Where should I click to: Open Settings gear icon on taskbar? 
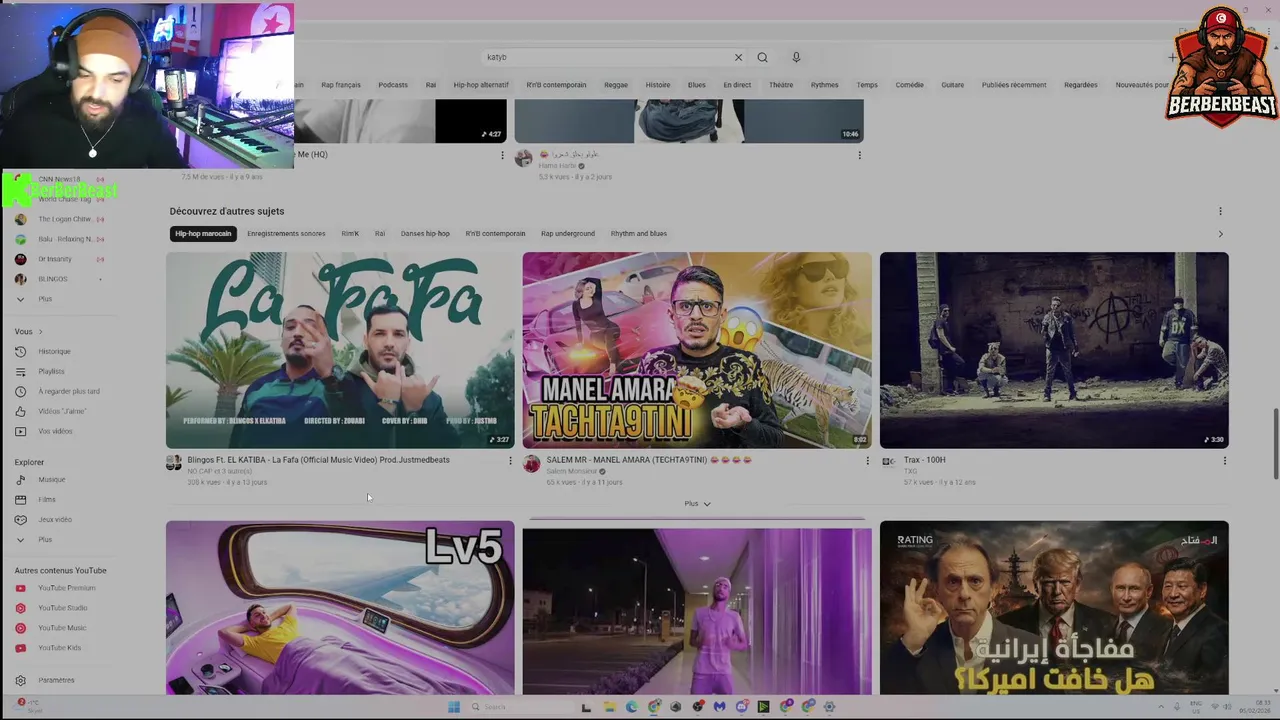pyautogui.click(x=829, y=707)
